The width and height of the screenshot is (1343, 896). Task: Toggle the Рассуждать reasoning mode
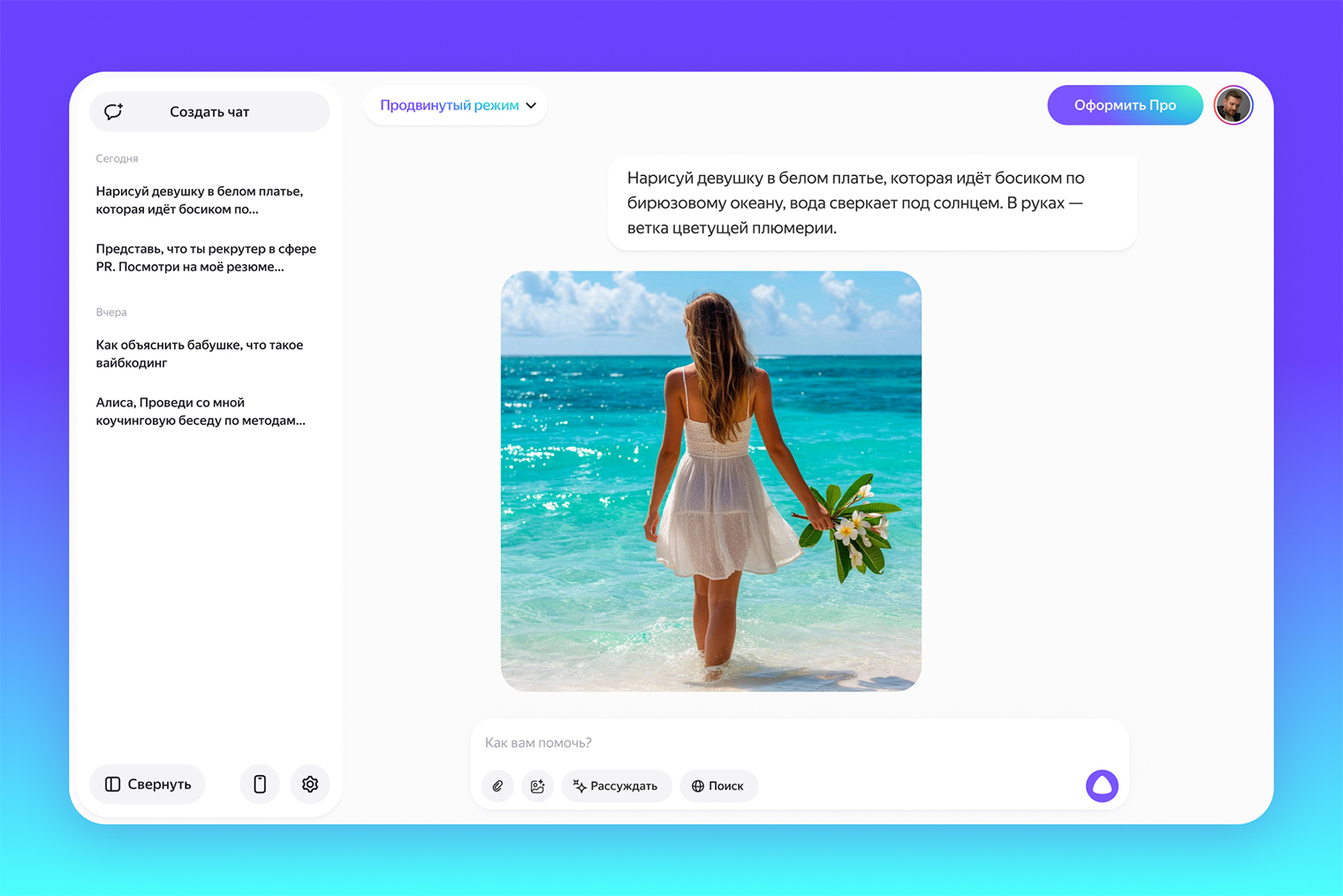pyautogui.click(x=616, y=786)
